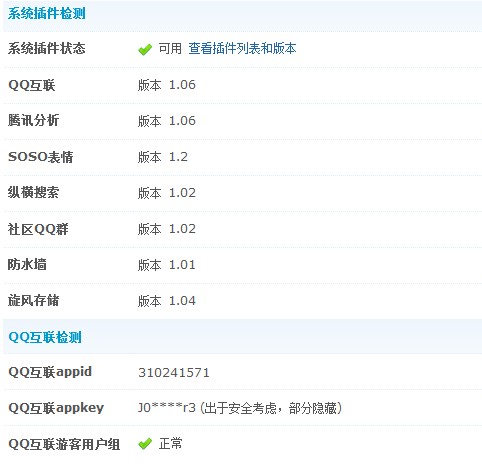Click the 社区QQ群 plugin label
This screenshot has width=482, height=468.
[38, 229]
